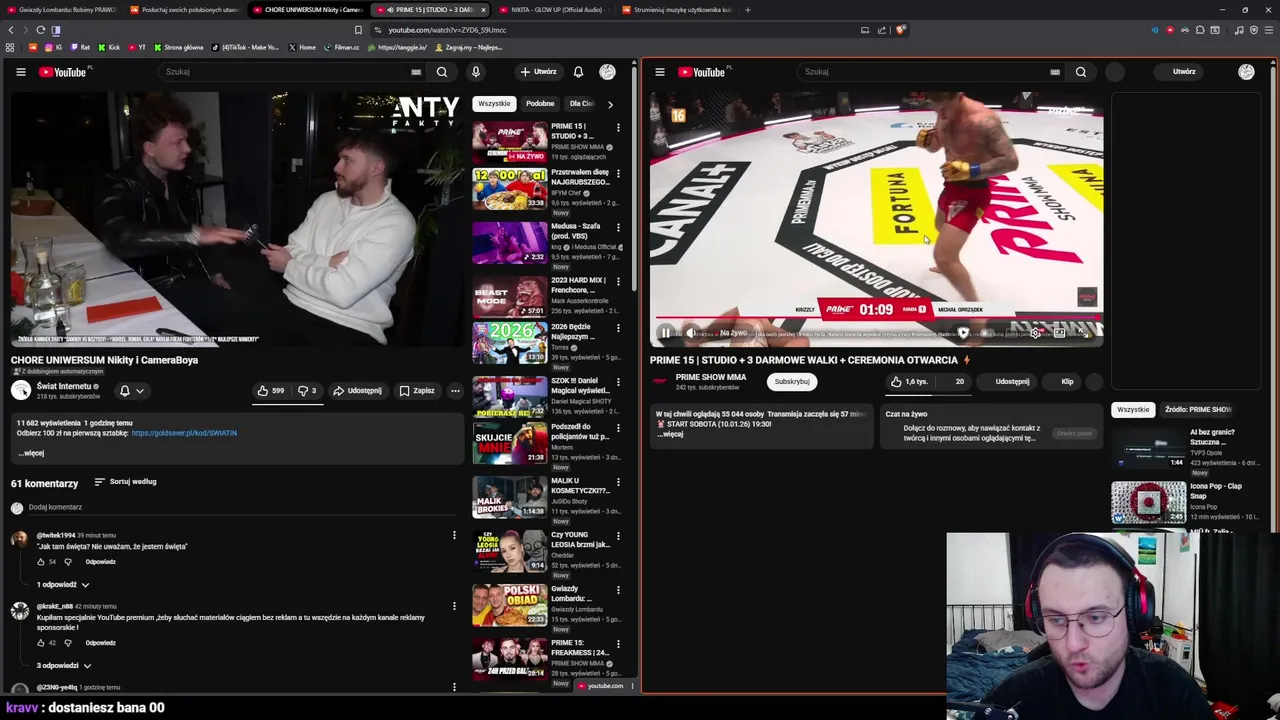Open guide menu in right YouTube window
The height and width of the screenshot is (720, 1280).
tap(660, 72)
